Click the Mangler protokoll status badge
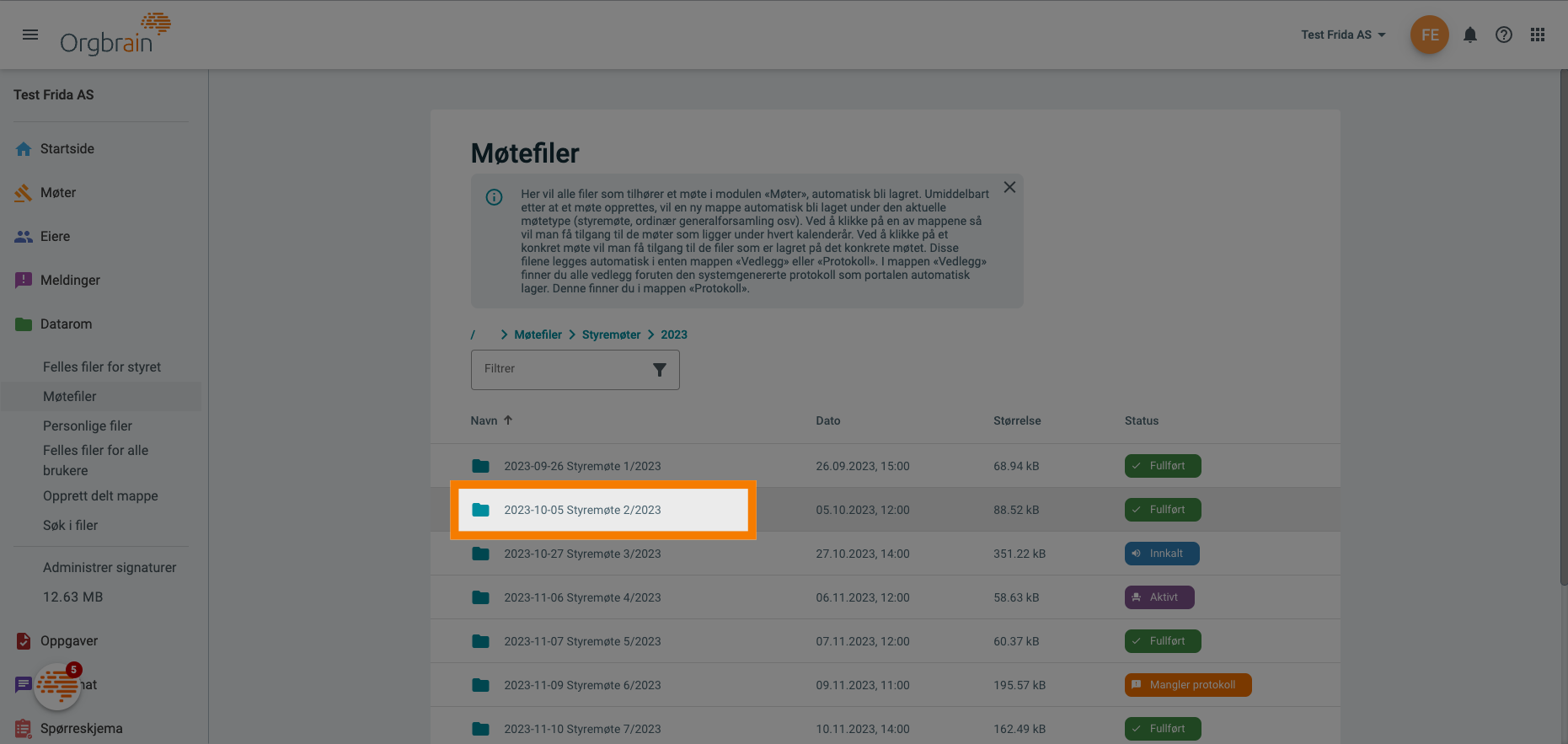The height and width of the screenshot is (744, 1568). [x=1188, y=685]
